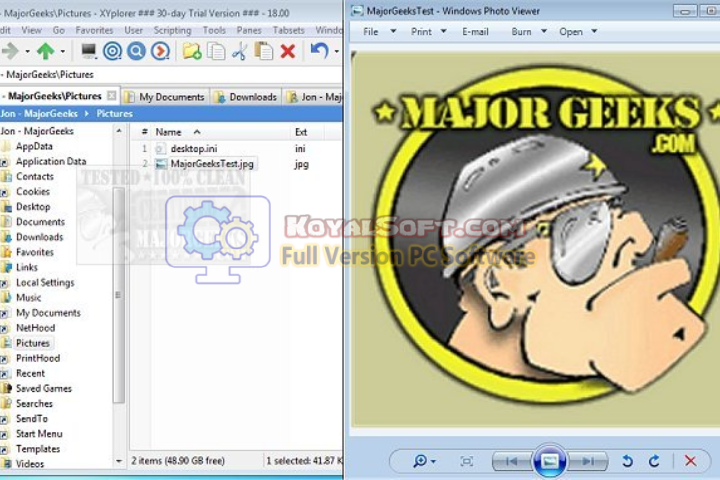720x480 pixels.
Task: Click E-mail in Photo Viewer toolbar
Action: click(x=475, y=32)
